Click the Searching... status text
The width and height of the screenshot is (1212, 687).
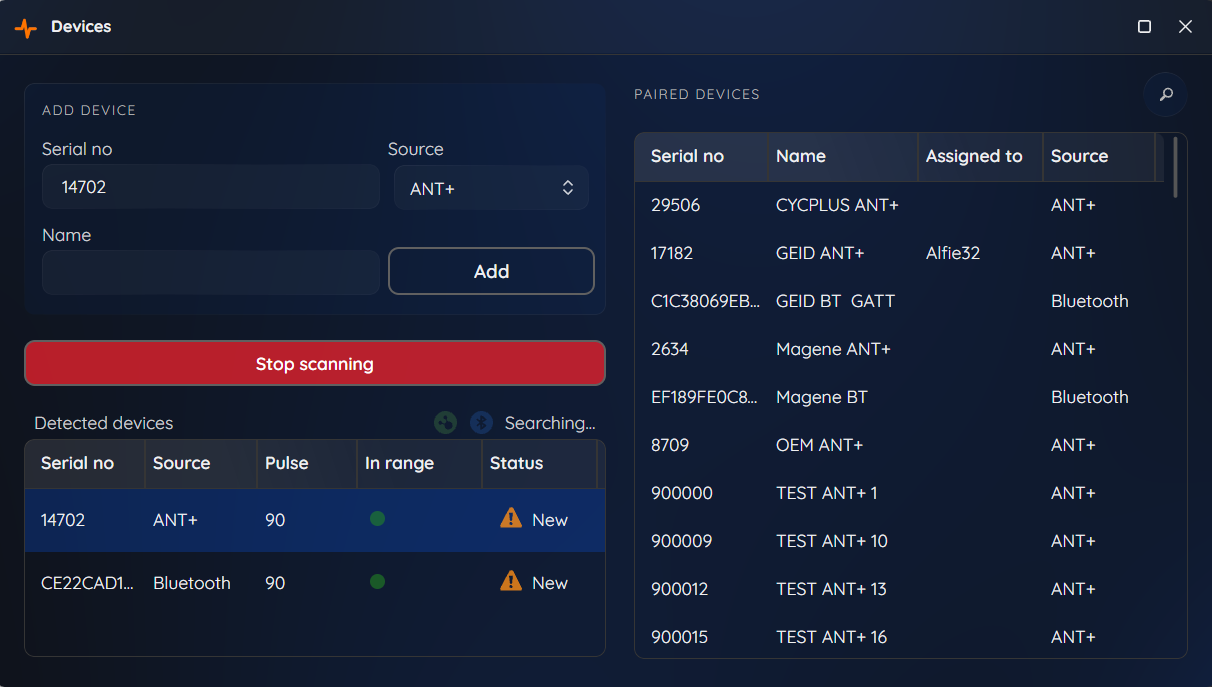pos(550,423)
